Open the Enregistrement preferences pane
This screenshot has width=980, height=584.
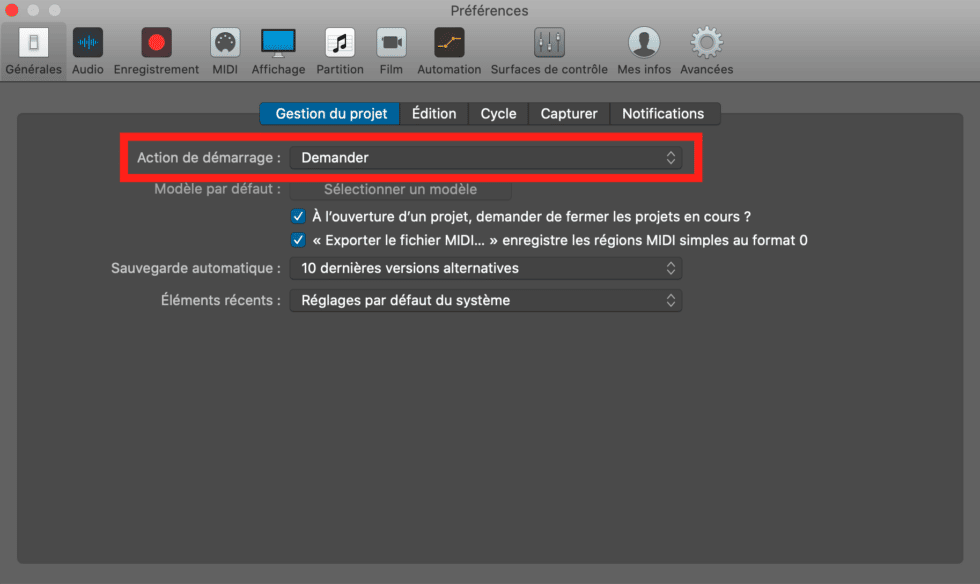pos(156,51)
